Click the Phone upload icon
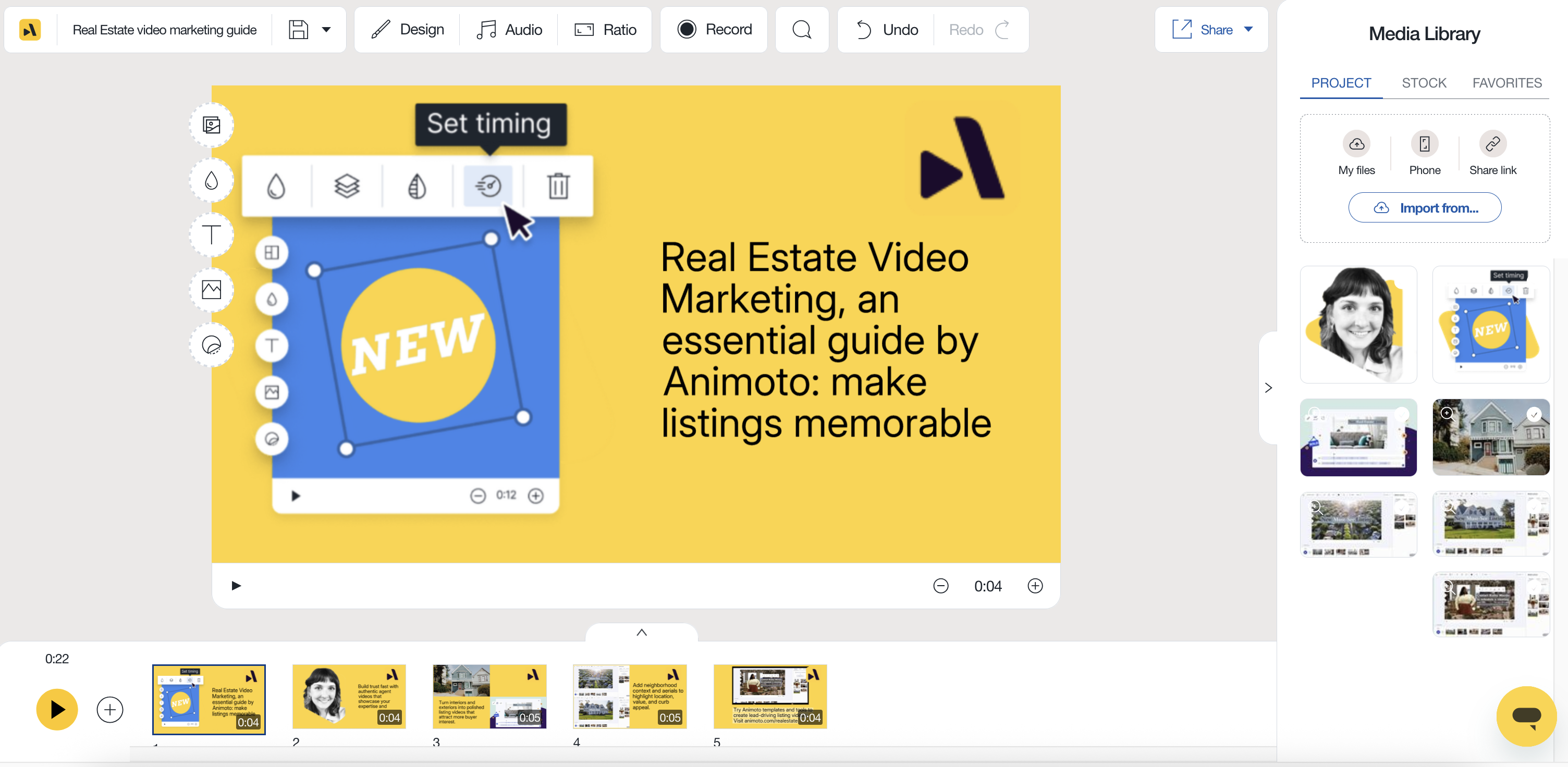1568x767 pixels. [x=1424, y=144]
